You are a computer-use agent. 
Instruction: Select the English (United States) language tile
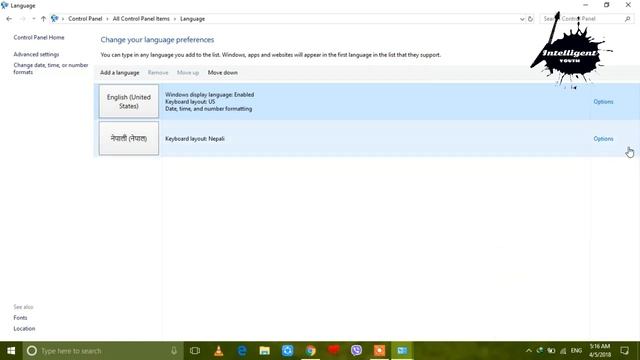coord(129,101)
